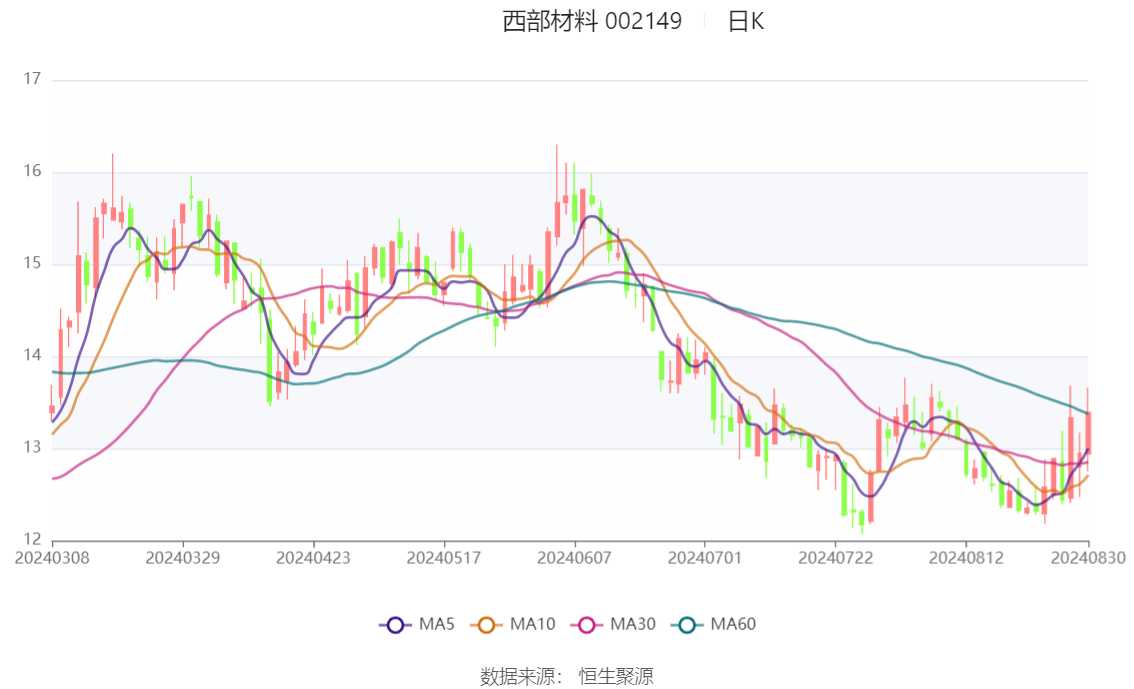Screen dimensions: 1134x689
Task: Click the y-axis value 13
Action: point(32,448)
